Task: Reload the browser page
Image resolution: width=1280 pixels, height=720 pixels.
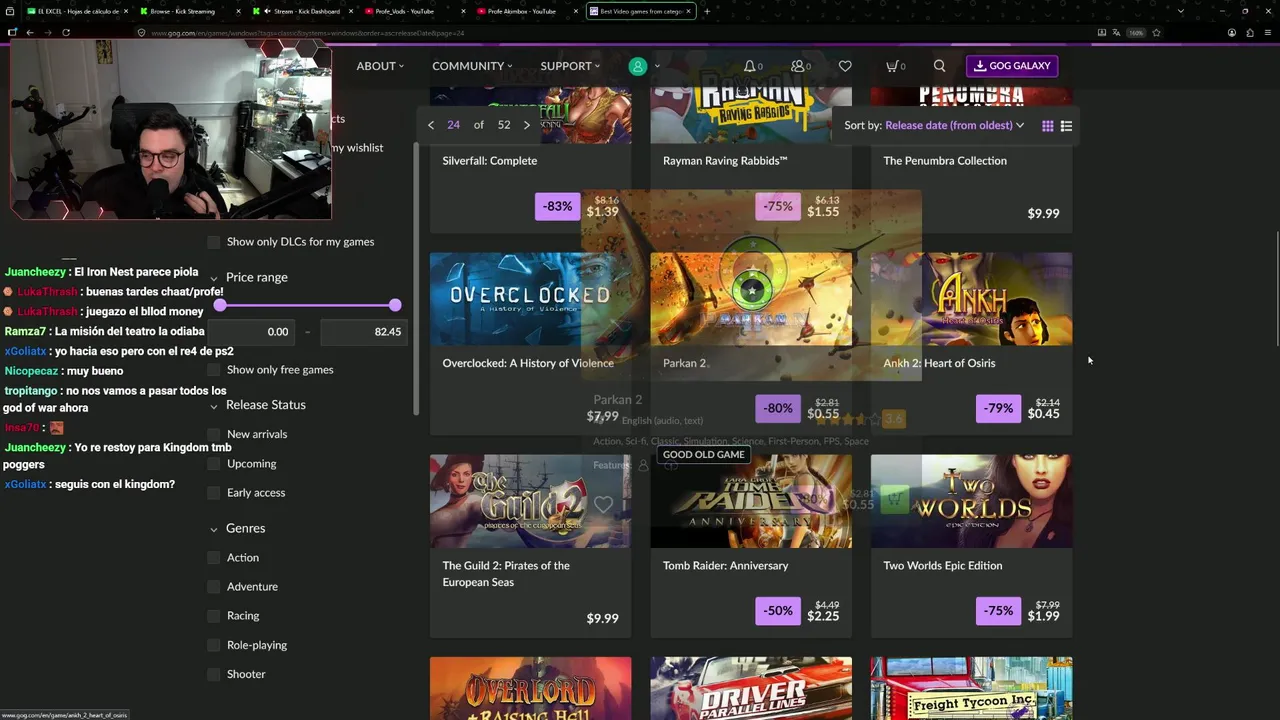Action: 66,32
